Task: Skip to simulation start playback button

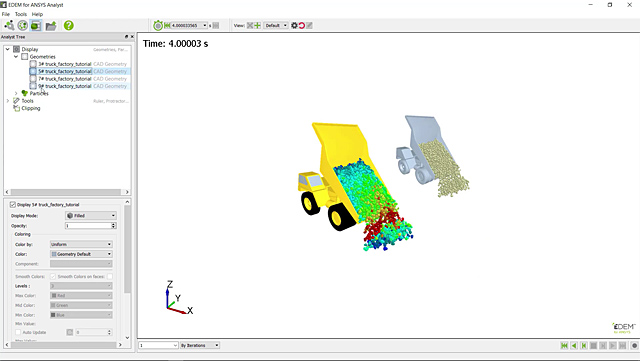Action: point(564,345)
